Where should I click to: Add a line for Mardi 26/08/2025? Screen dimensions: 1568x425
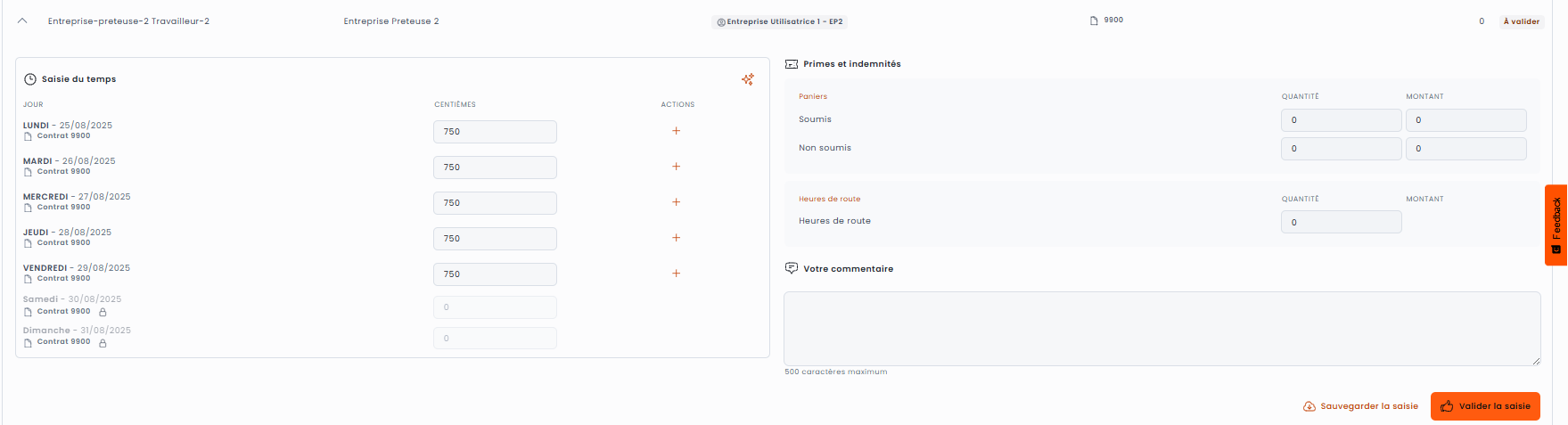tap(676, 167)
